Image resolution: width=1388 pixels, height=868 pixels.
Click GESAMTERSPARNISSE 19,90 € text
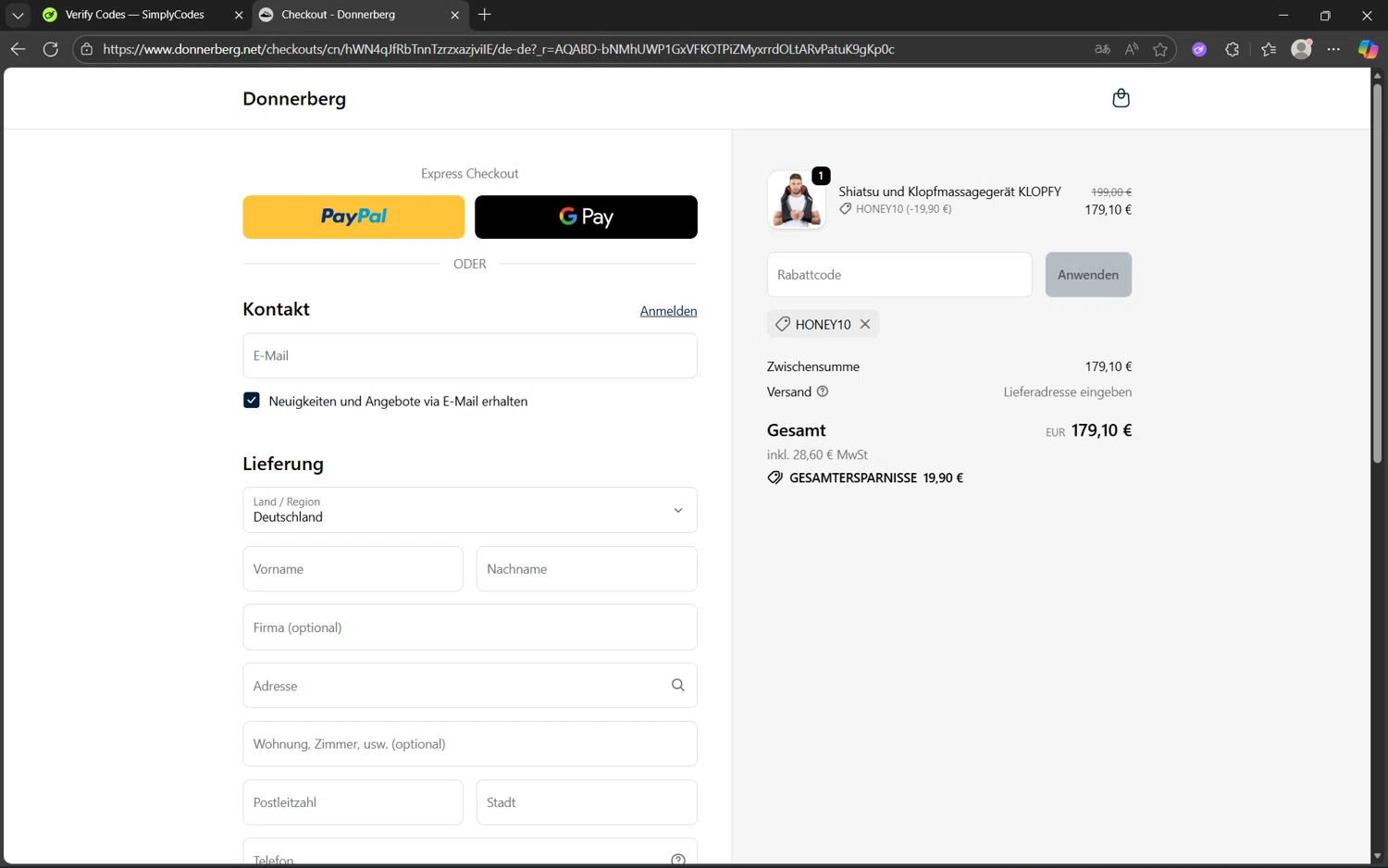click(875, 477)
